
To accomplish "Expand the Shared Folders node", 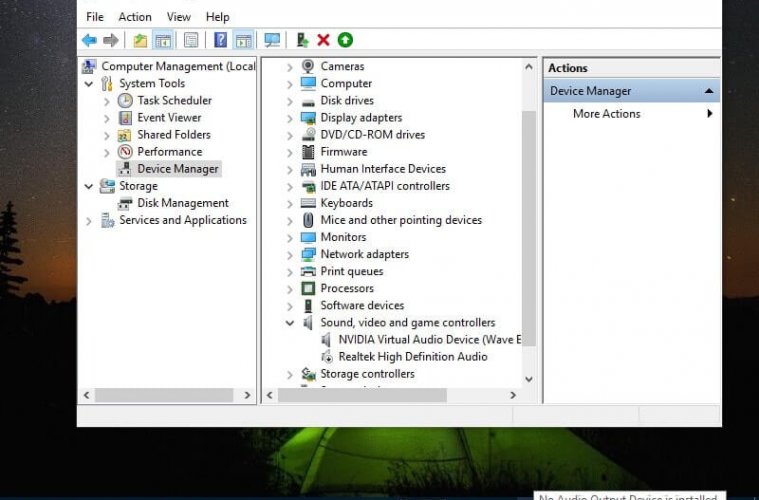I will click(107, 135).
